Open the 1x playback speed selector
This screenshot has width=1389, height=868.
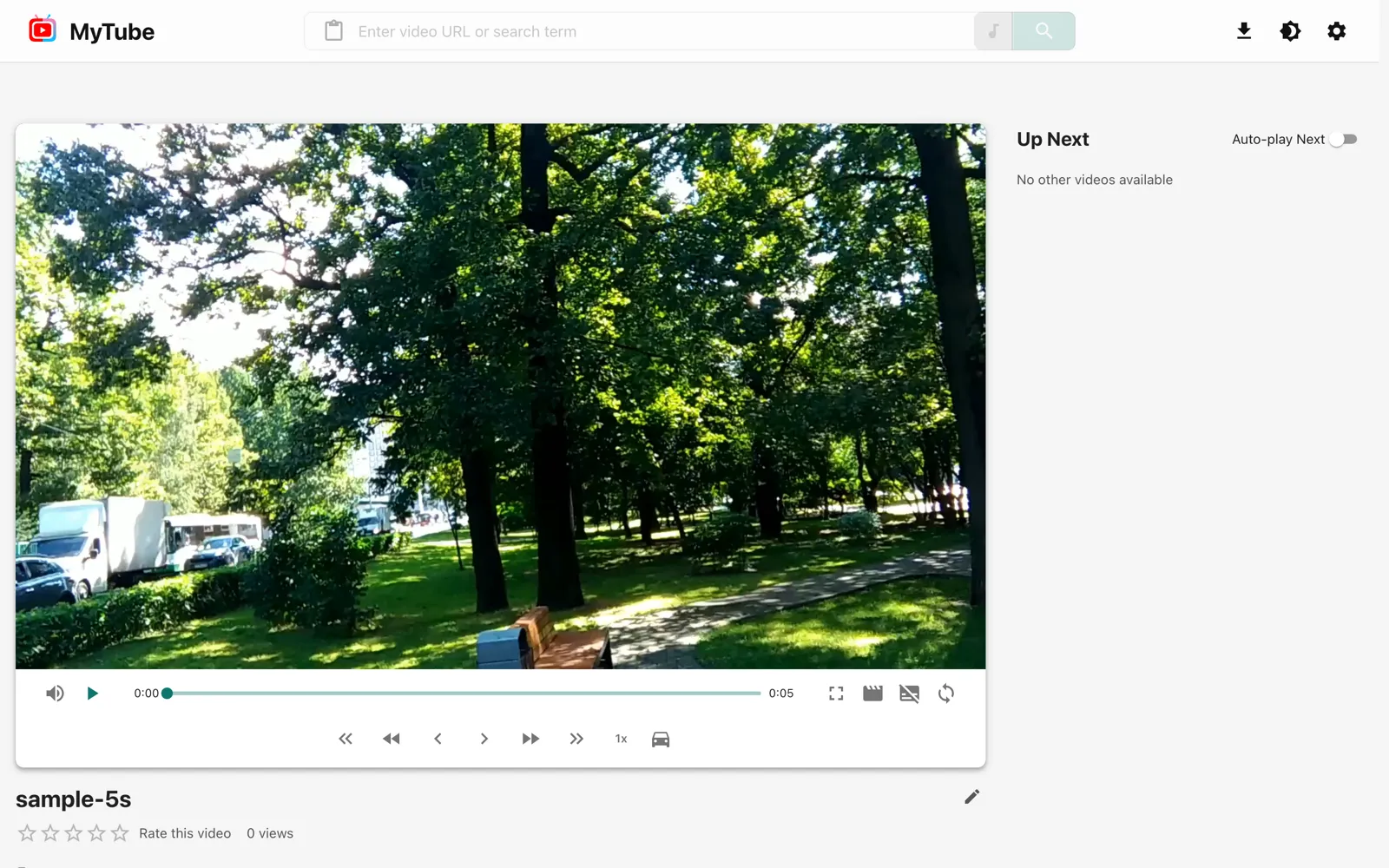pyautogui.click(x=621, y=739)
